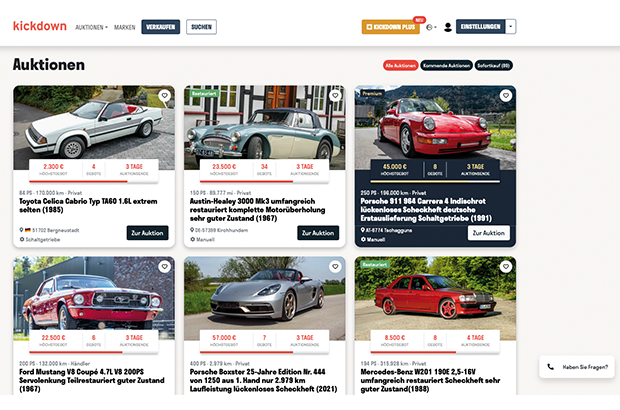The image size is (620, 410).
Task: Click the Restauriert badge on Mercedes
Action: pyautogui.click(x=375, y=264)
